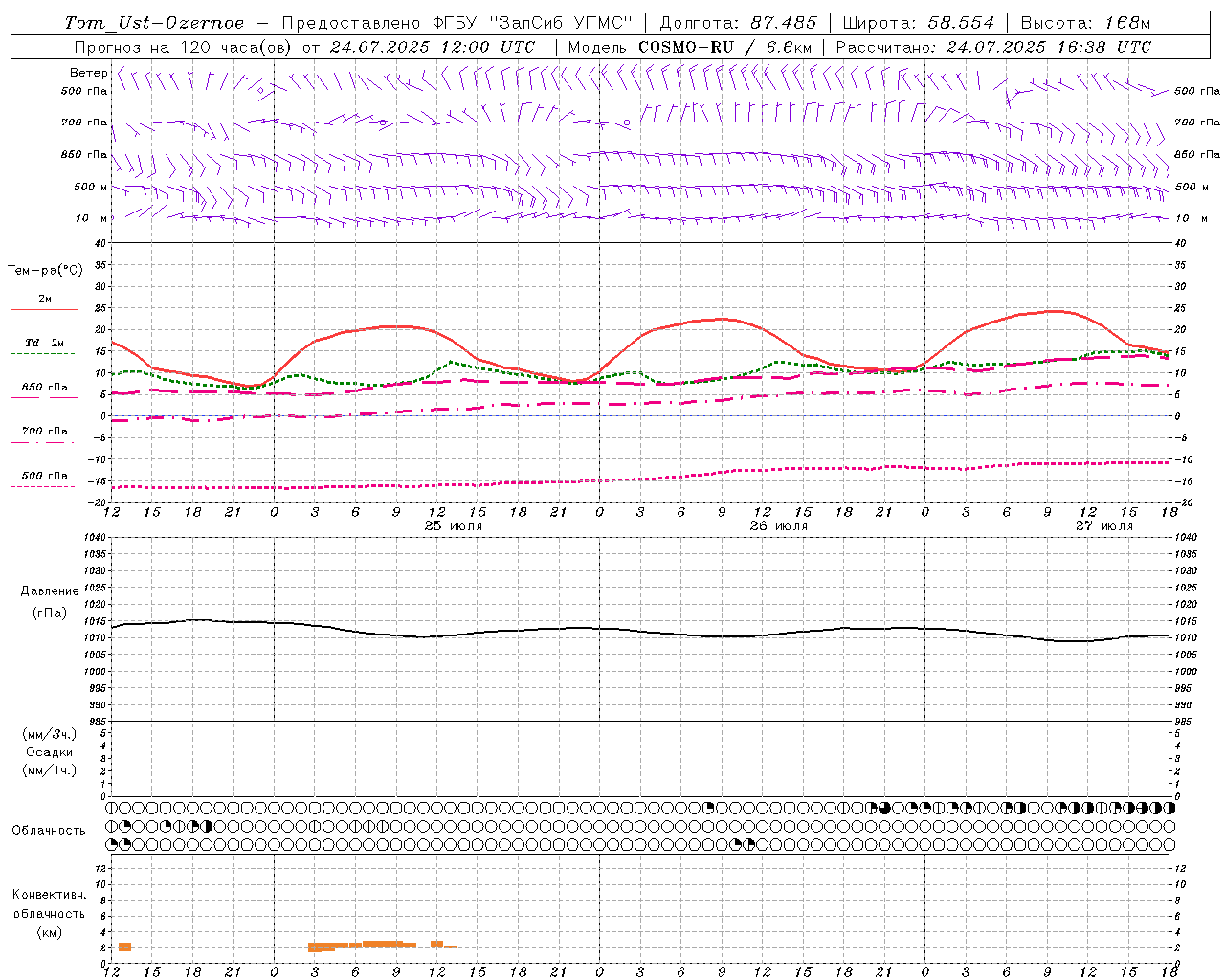Click the 25 июля date label
Viewport: 1225px width, 980px height.
454,526
